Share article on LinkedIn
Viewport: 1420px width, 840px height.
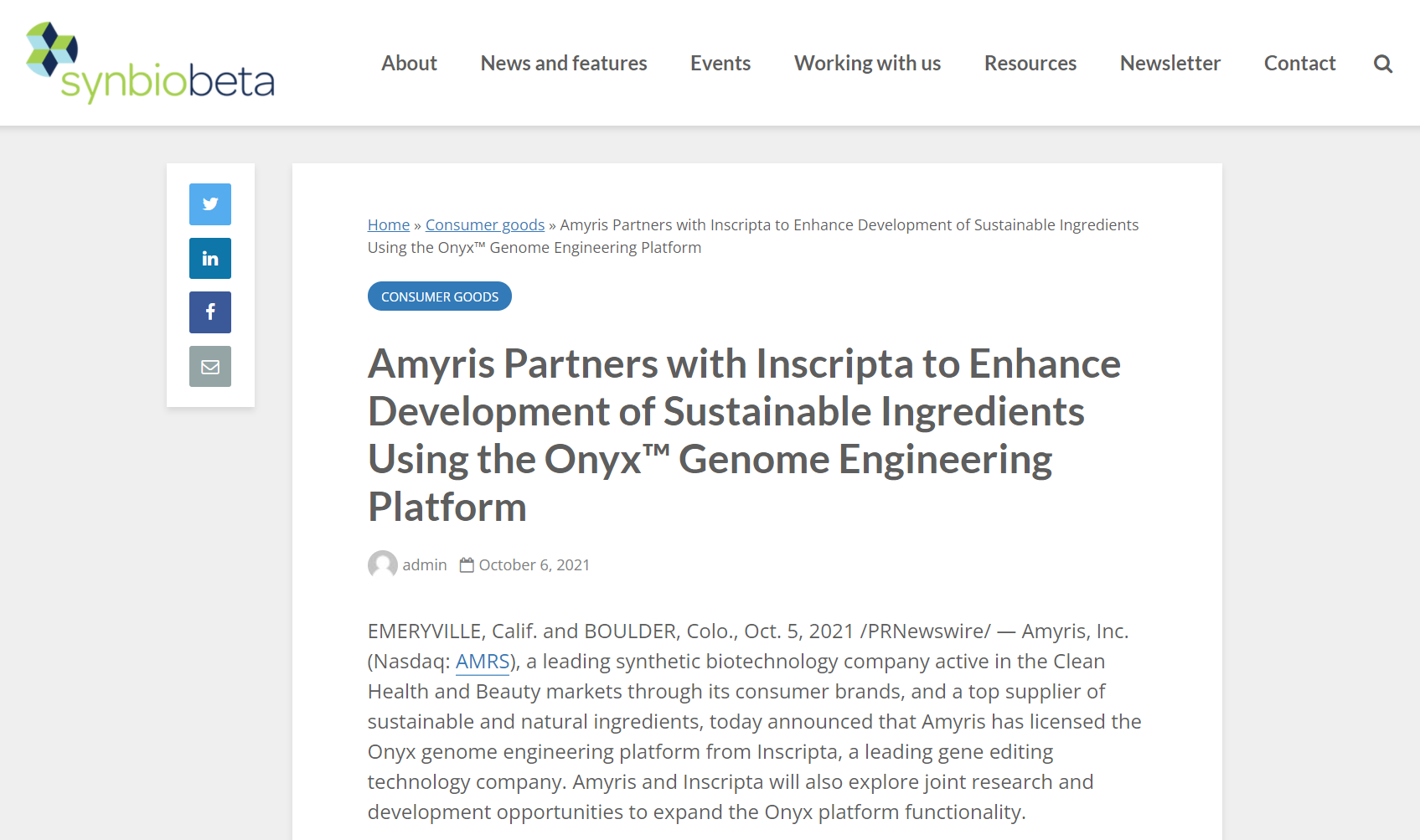(210, 259)
